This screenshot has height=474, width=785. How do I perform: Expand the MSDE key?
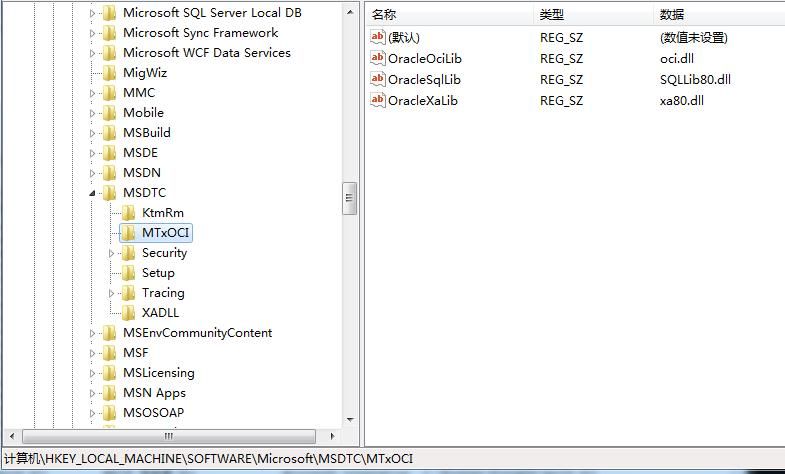92,153
